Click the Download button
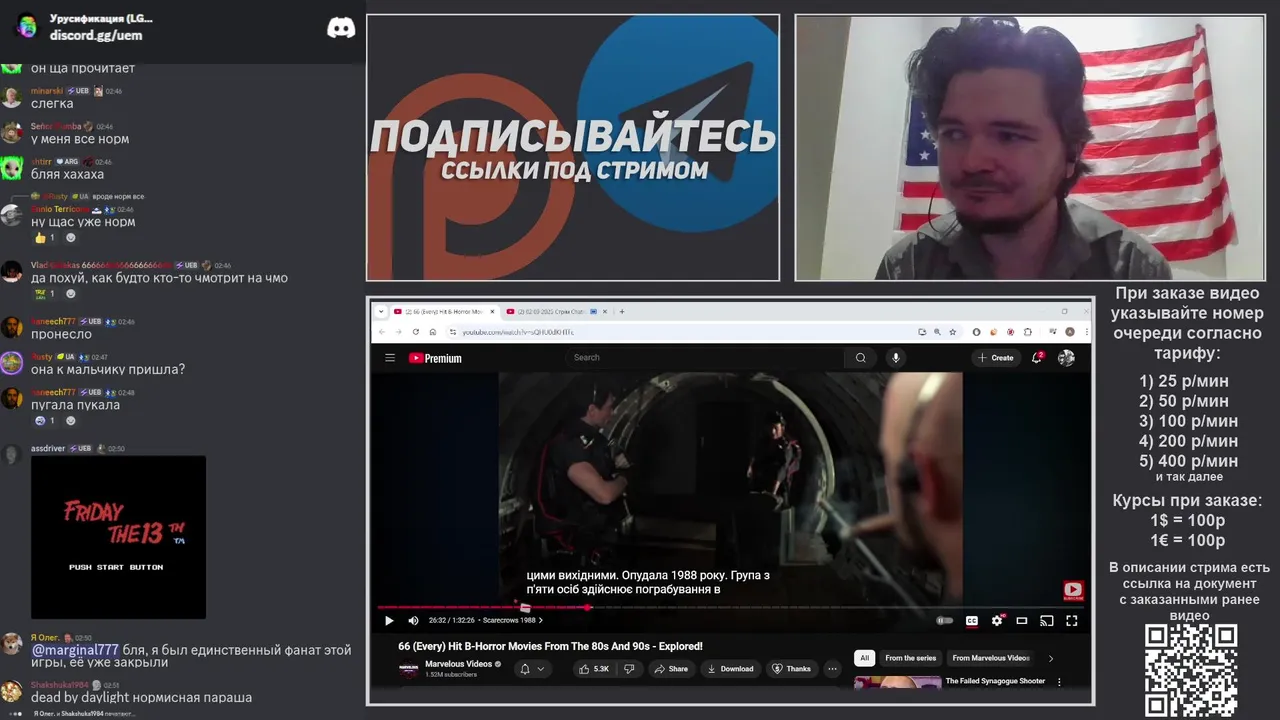The width and height of the screenshot is (1280, 720). click(x=730, y=669)
